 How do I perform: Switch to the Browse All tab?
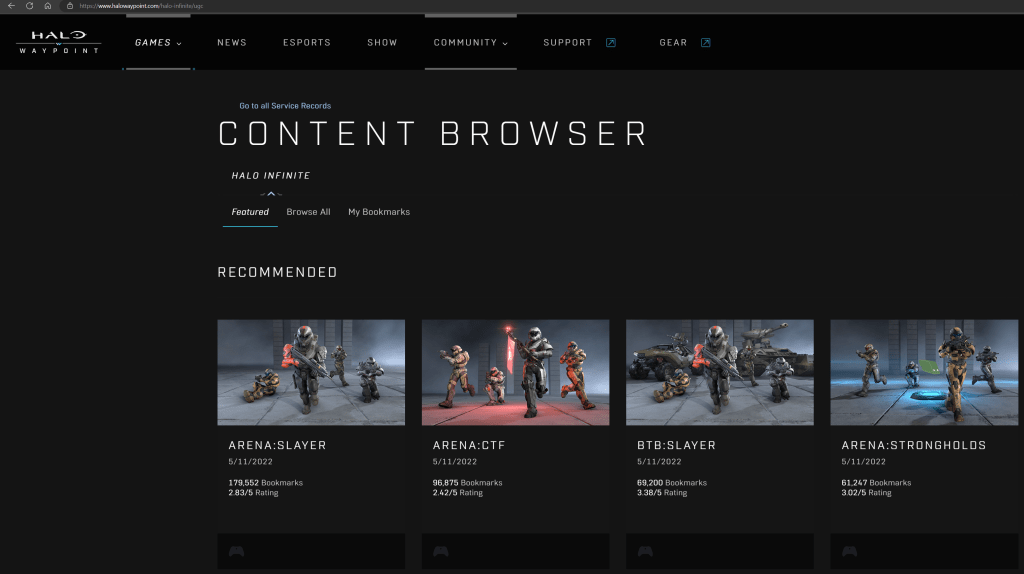[308, 212]
